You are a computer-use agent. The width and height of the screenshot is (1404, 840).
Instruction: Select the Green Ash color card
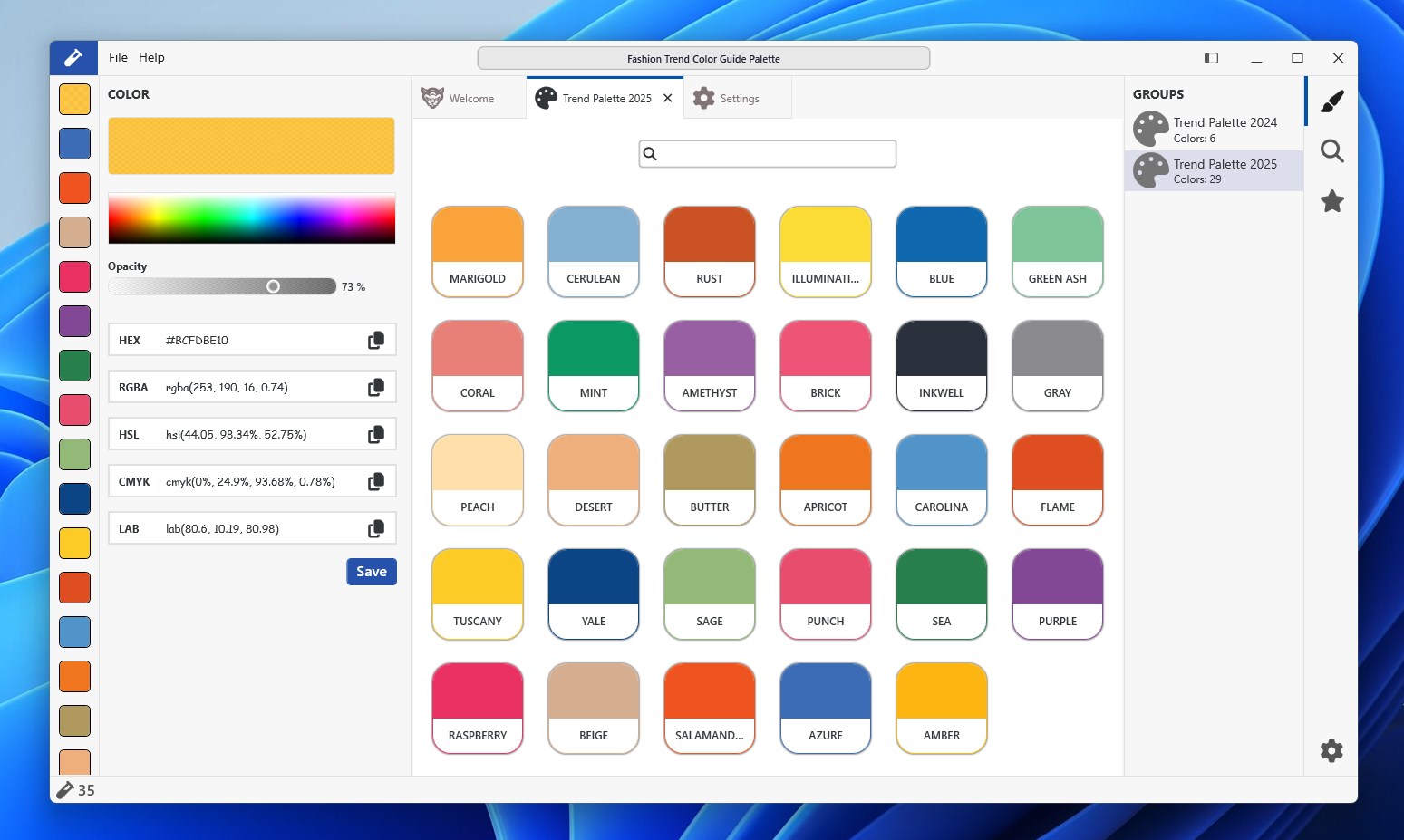(x=1058, y=252)
